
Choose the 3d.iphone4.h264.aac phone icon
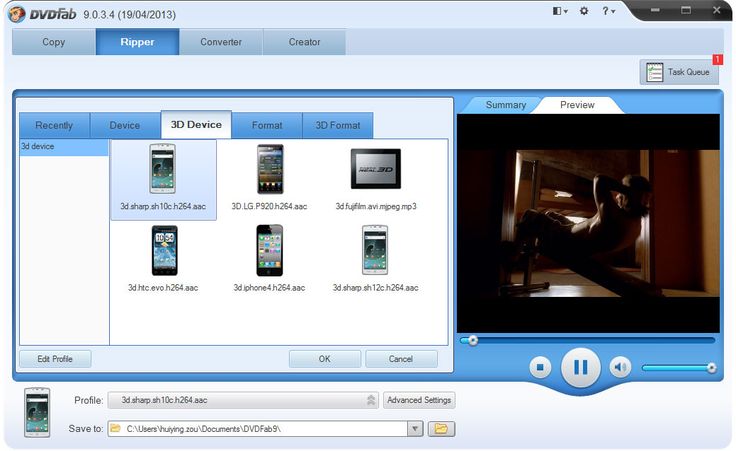pyautogui.click(x=269, y=250)
